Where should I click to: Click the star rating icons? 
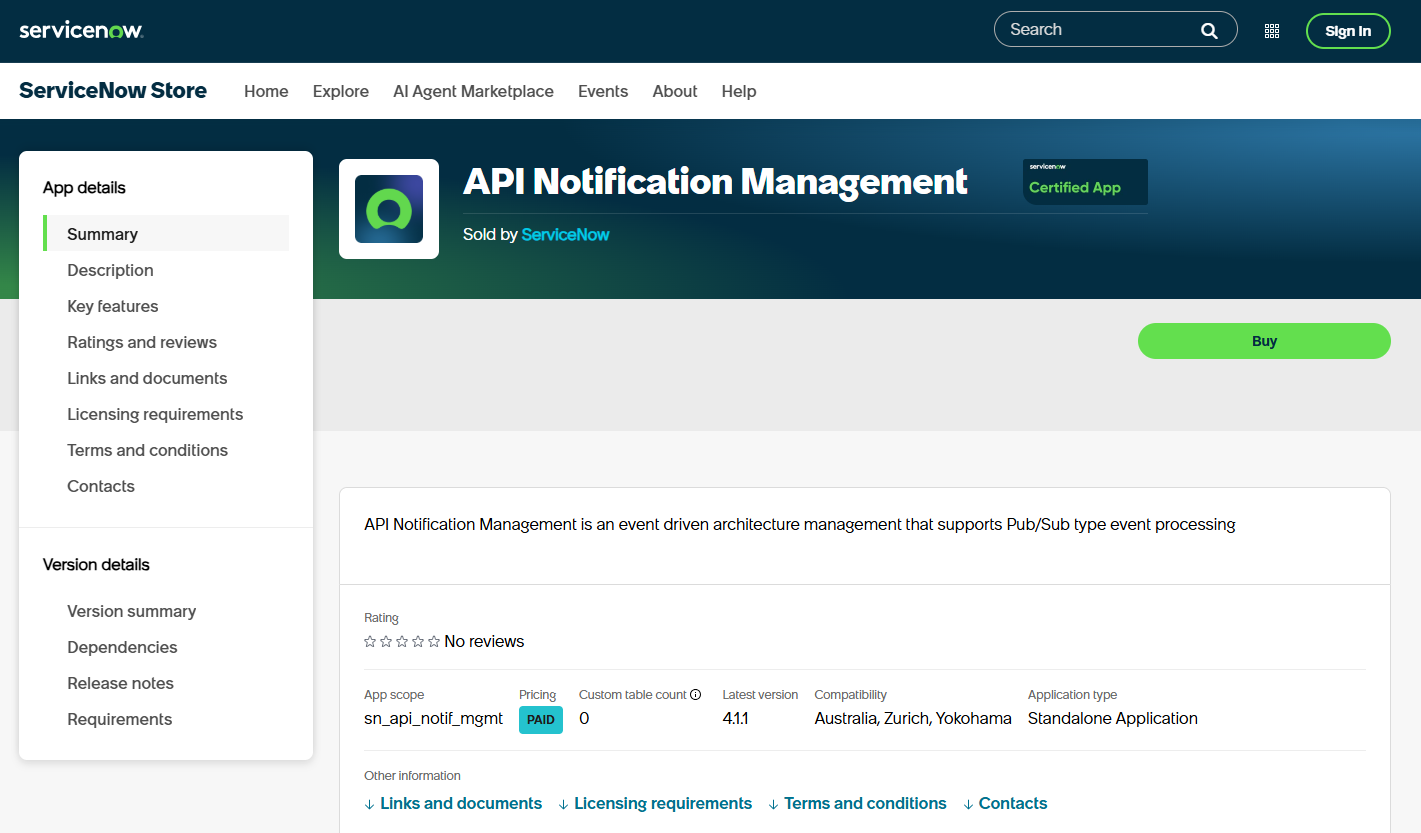(x=402, y=642)
